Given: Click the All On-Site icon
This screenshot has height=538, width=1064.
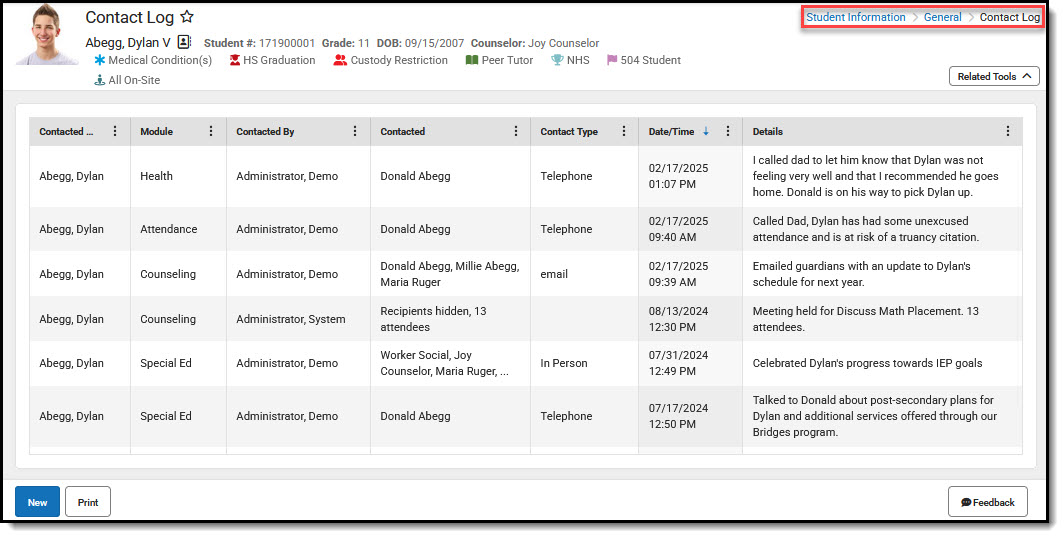Looking at the screenshot, I should 100,80.
